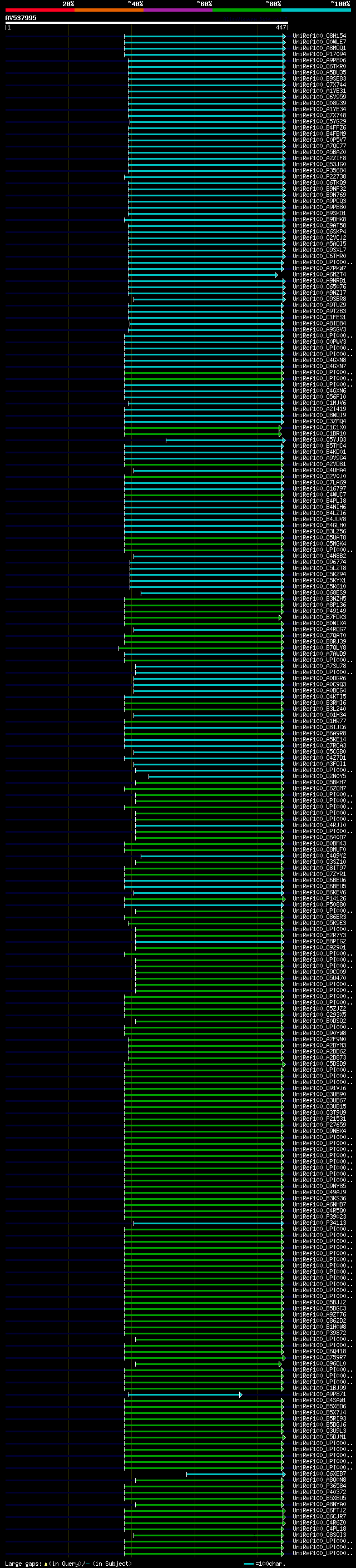Click the short cyan alignment bar for Q5YJQ3
This screenshot has height=1568, width=356.
coord(225,439)
